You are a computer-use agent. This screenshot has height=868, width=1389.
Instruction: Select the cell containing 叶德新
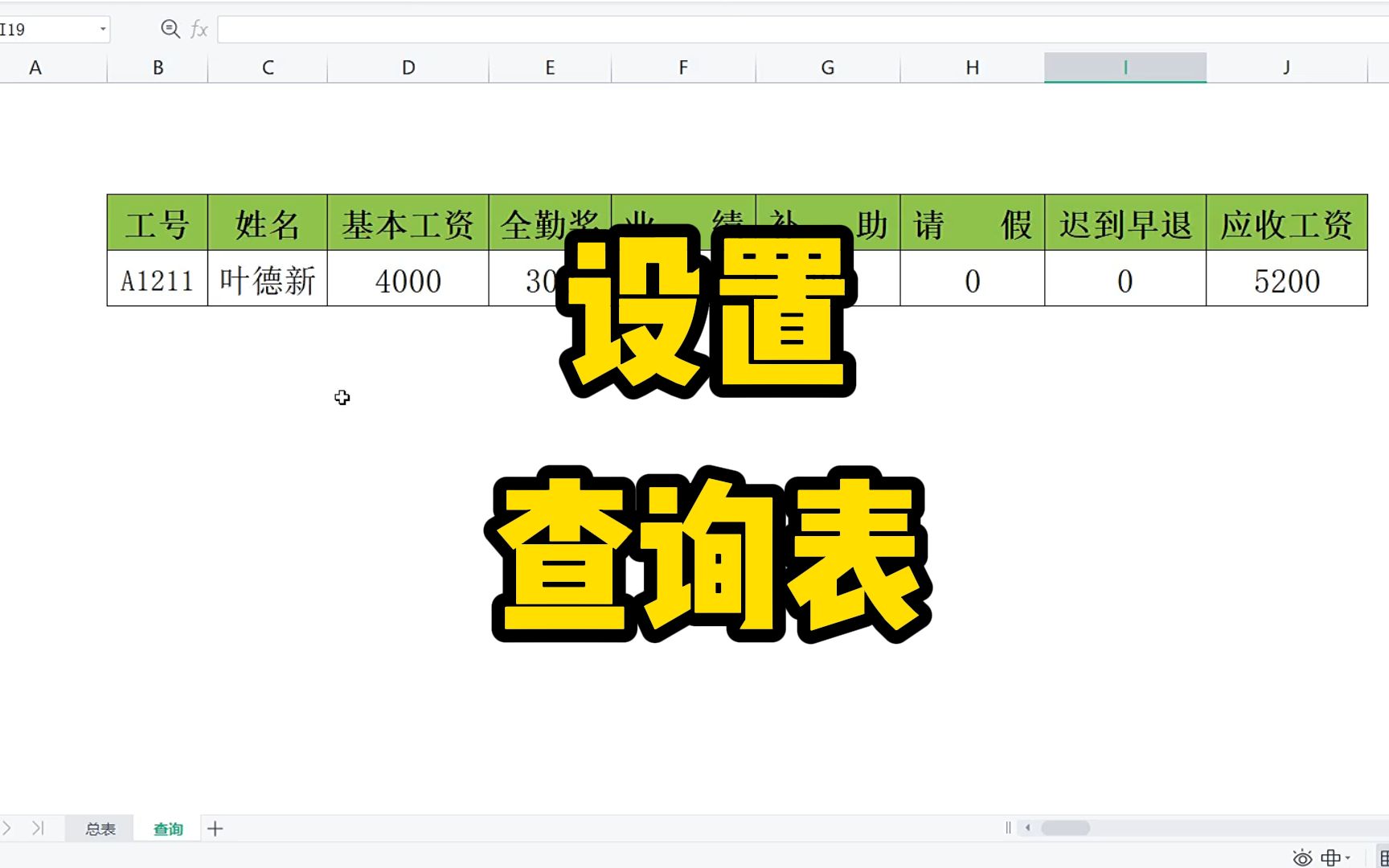[268, 279]
